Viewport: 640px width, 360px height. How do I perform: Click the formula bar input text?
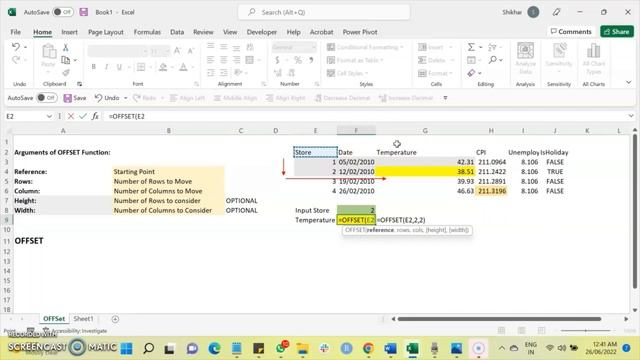(x=127, y=116)
